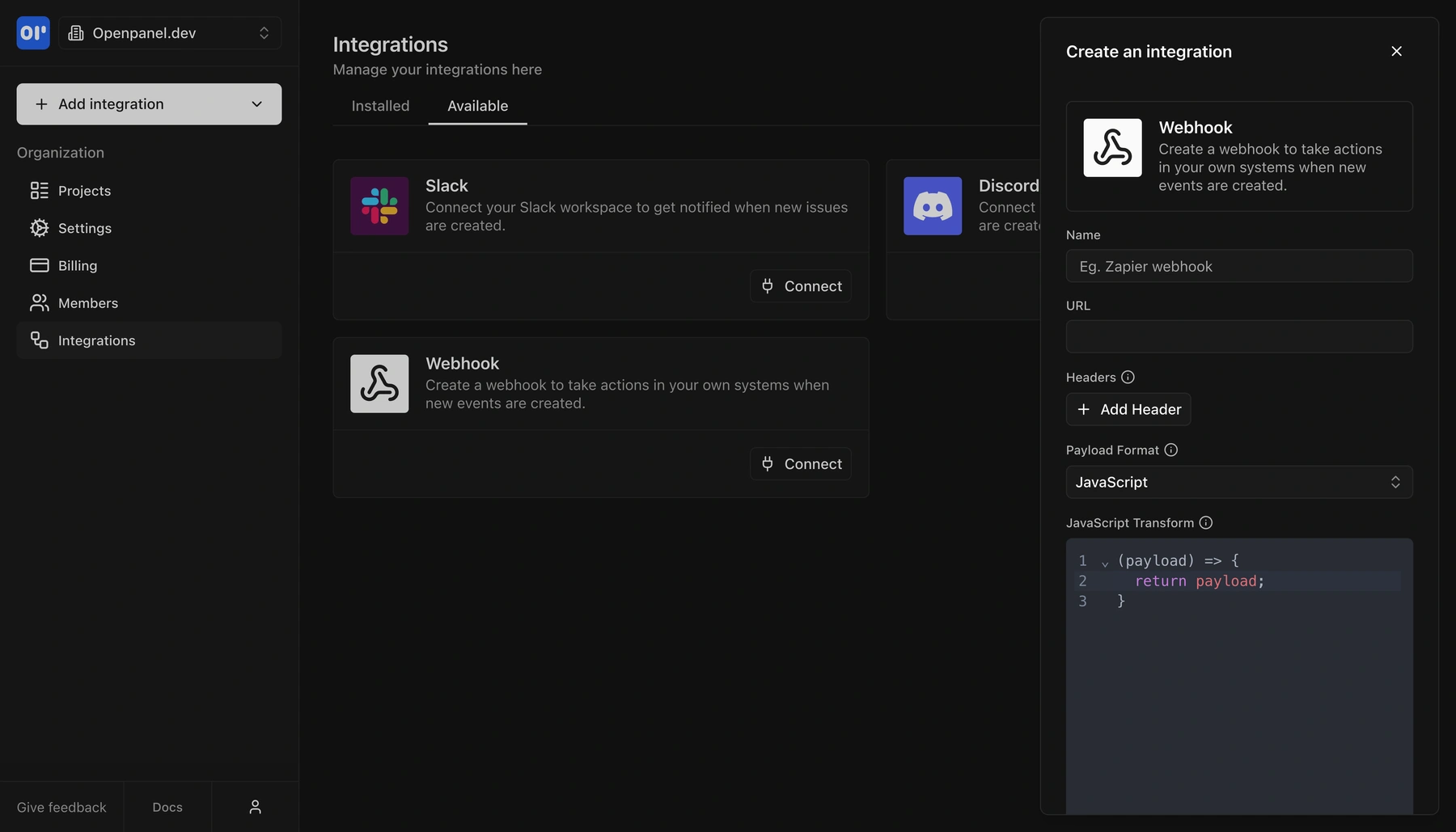
Task: Switch to the Installed tab
Action: click(x=379, y=105)
